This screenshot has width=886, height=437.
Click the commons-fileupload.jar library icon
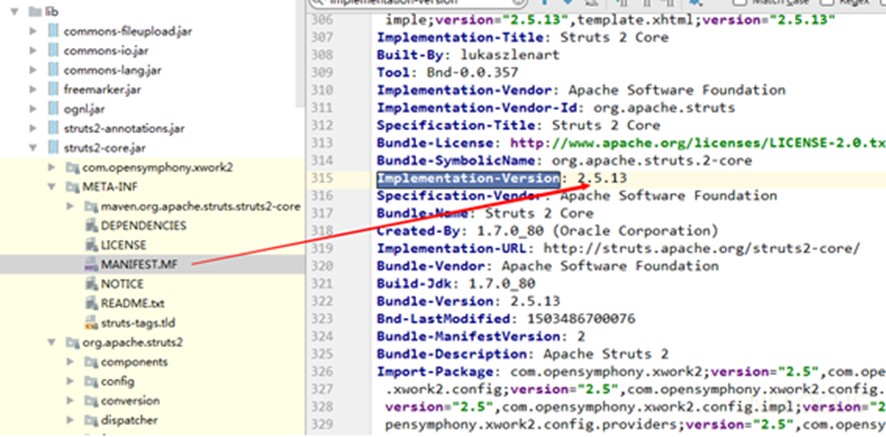pos(53,31)
